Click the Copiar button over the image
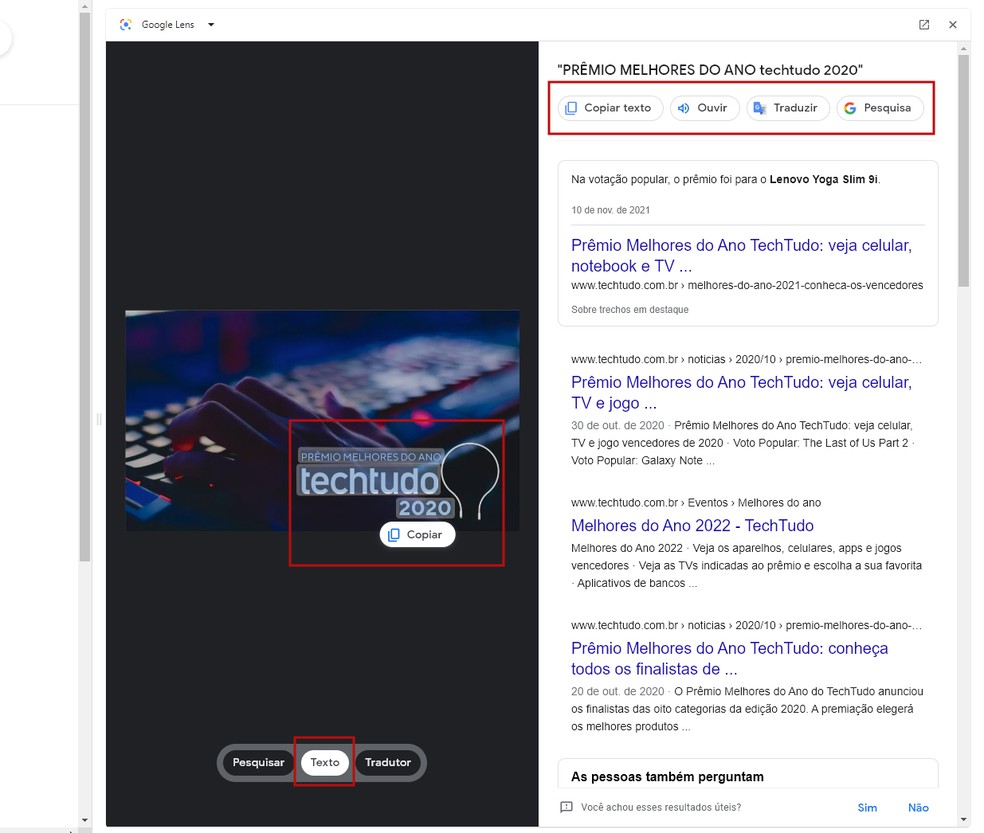 pos(417,535)
